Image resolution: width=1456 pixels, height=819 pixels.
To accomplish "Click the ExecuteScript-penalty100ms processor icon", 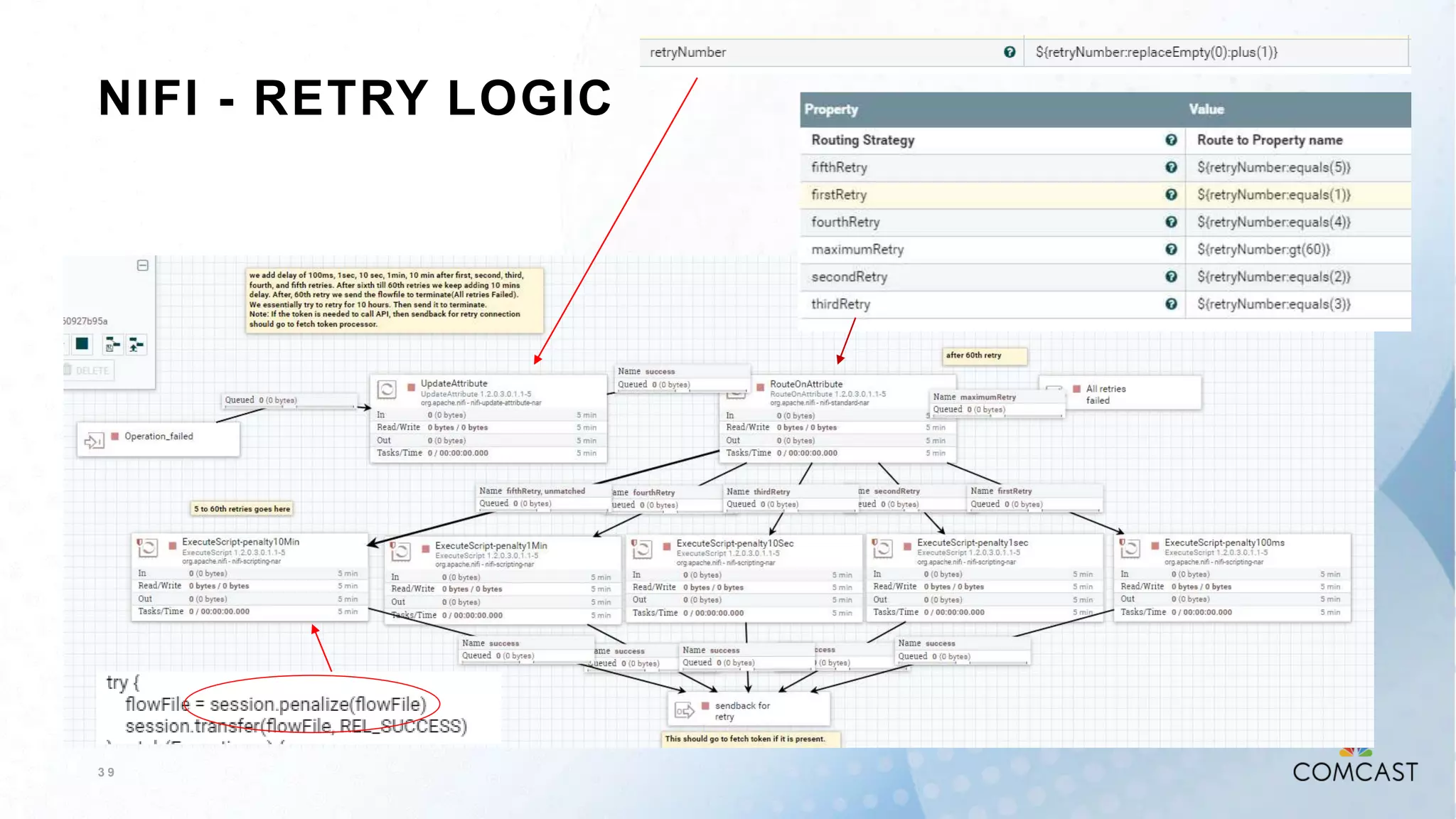I will [1130, 547].
